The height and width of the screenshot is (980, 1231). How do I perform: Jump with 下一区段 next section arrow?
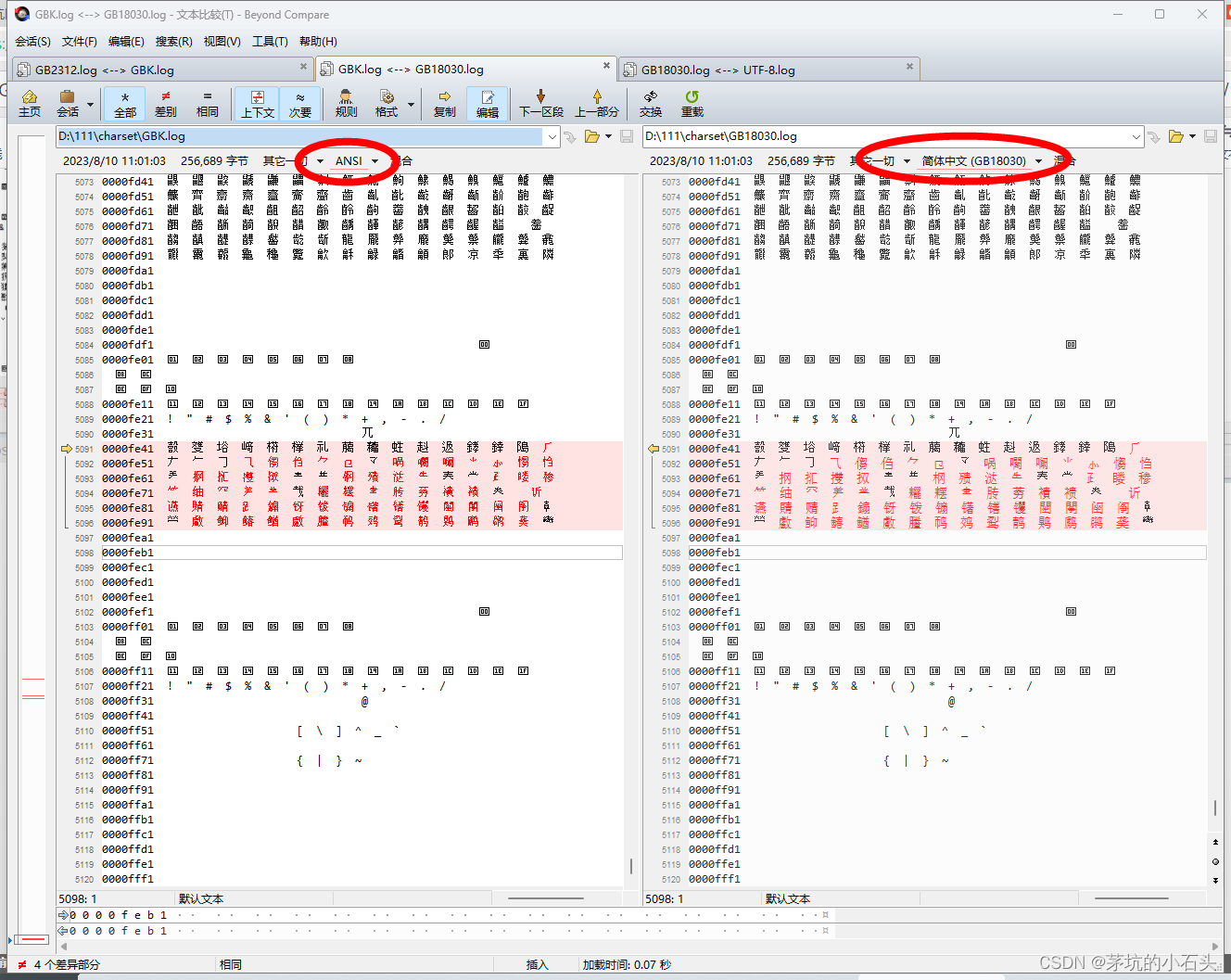point(541,103)
